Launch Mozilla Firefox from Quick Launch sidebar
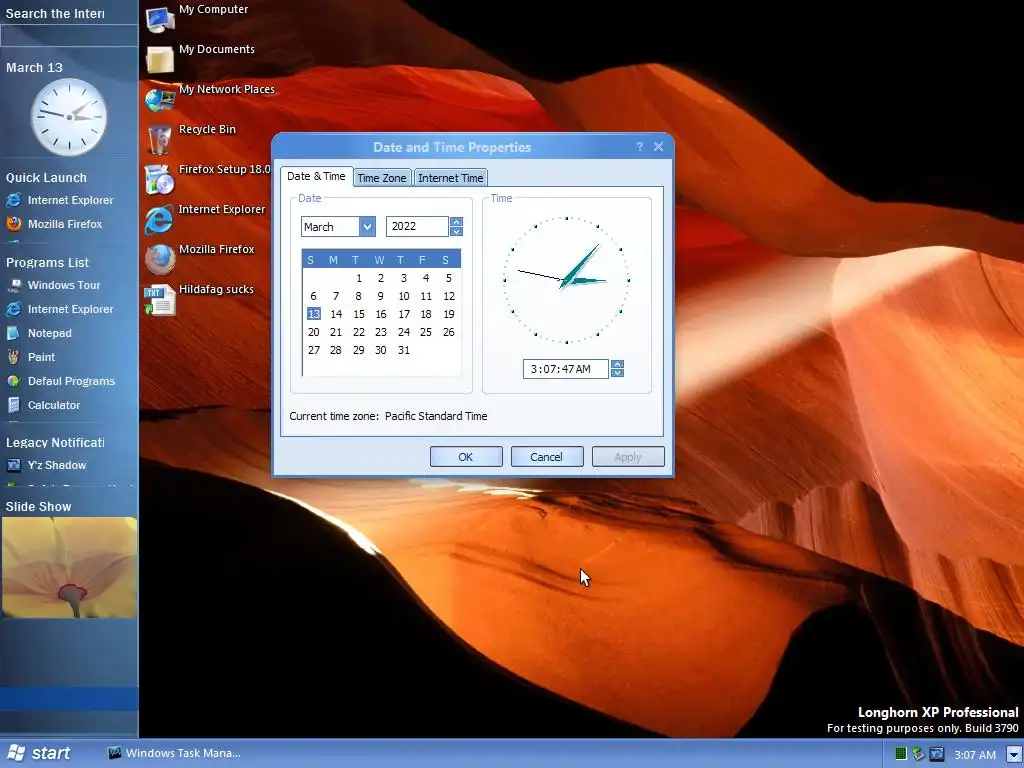This screenshot has height=768, width=1024. (55, 224)
